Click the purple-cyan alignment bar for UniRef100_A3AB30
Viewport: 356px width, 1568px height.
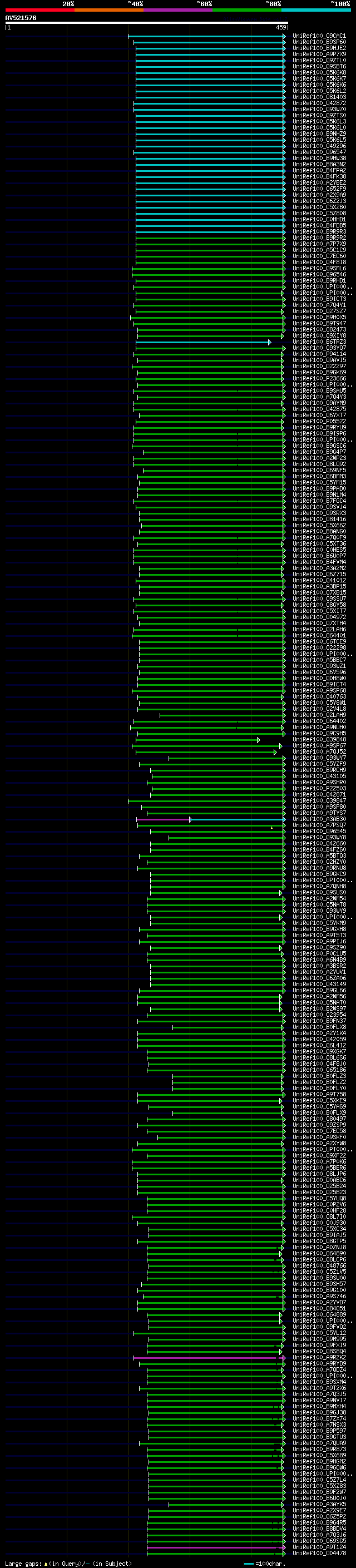pyautogui.click(x=211, y=819)
